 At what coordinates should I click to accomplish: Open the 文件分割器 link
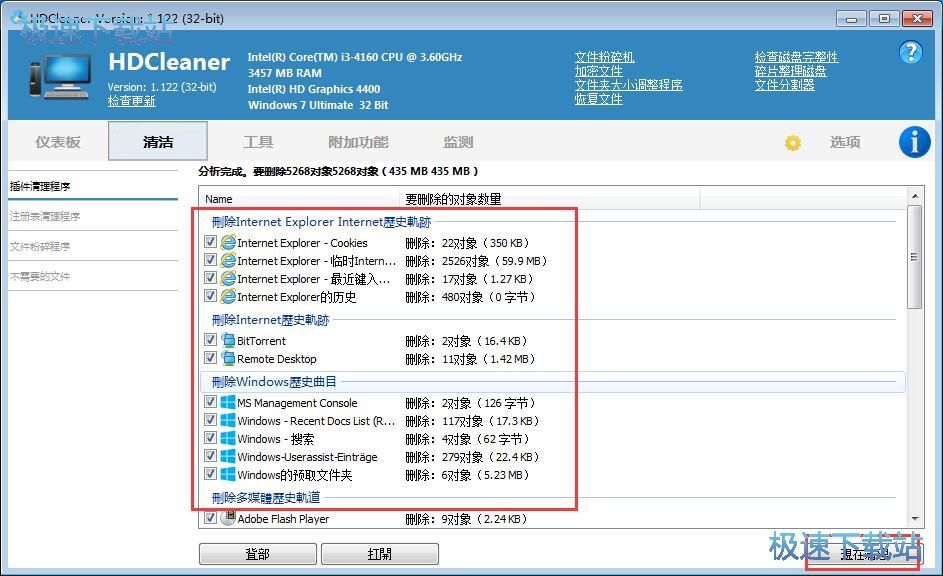coord(784,85)
